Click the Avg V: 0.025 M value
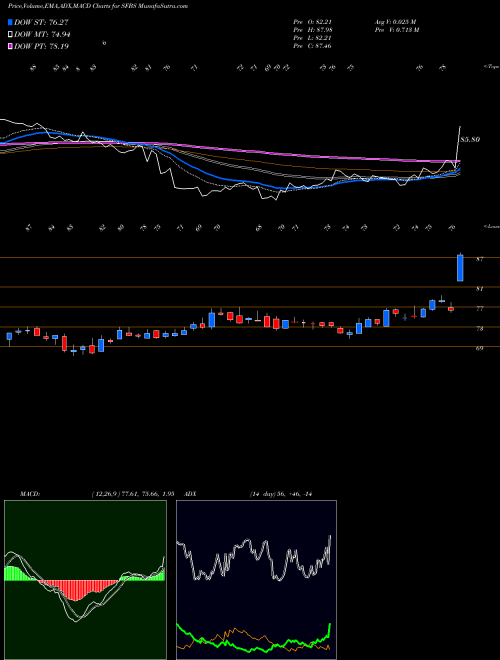The height and width of the screenshot is (660, 500). coord(395,22)
